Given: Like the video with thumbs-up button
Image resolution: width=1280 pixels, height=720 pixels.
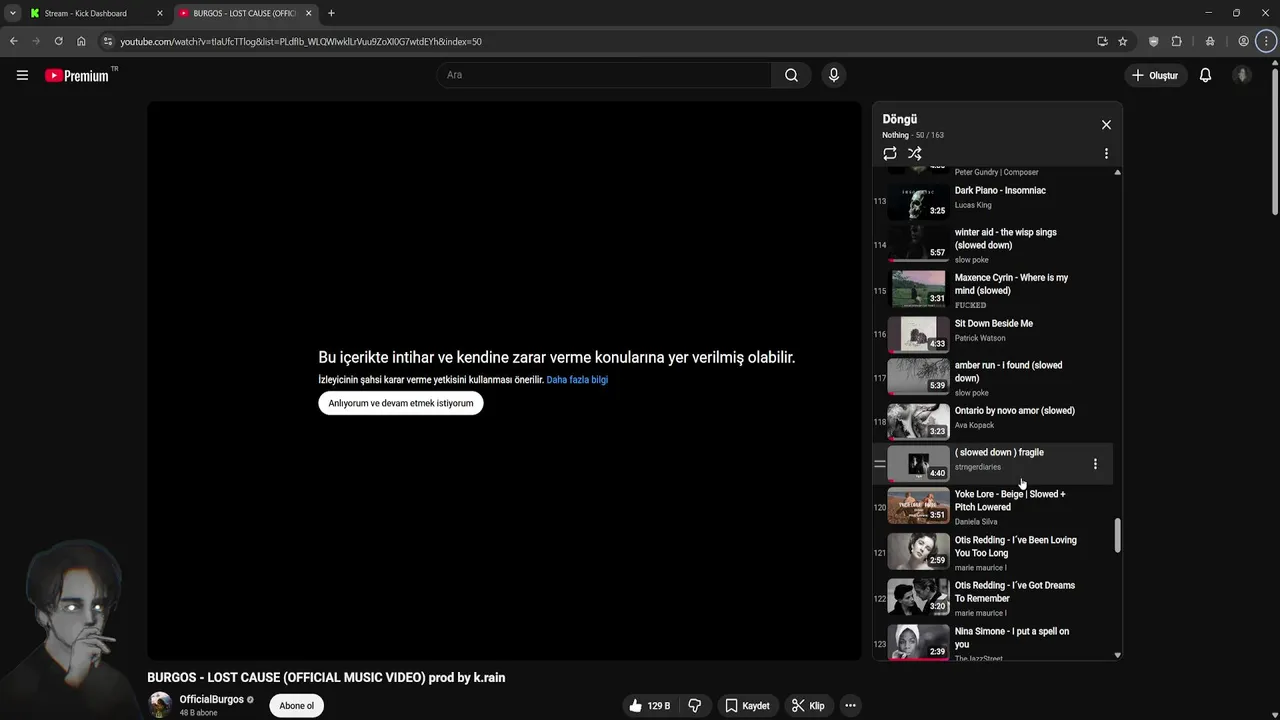Looking at the screenshot, I should tap(649, 706).
